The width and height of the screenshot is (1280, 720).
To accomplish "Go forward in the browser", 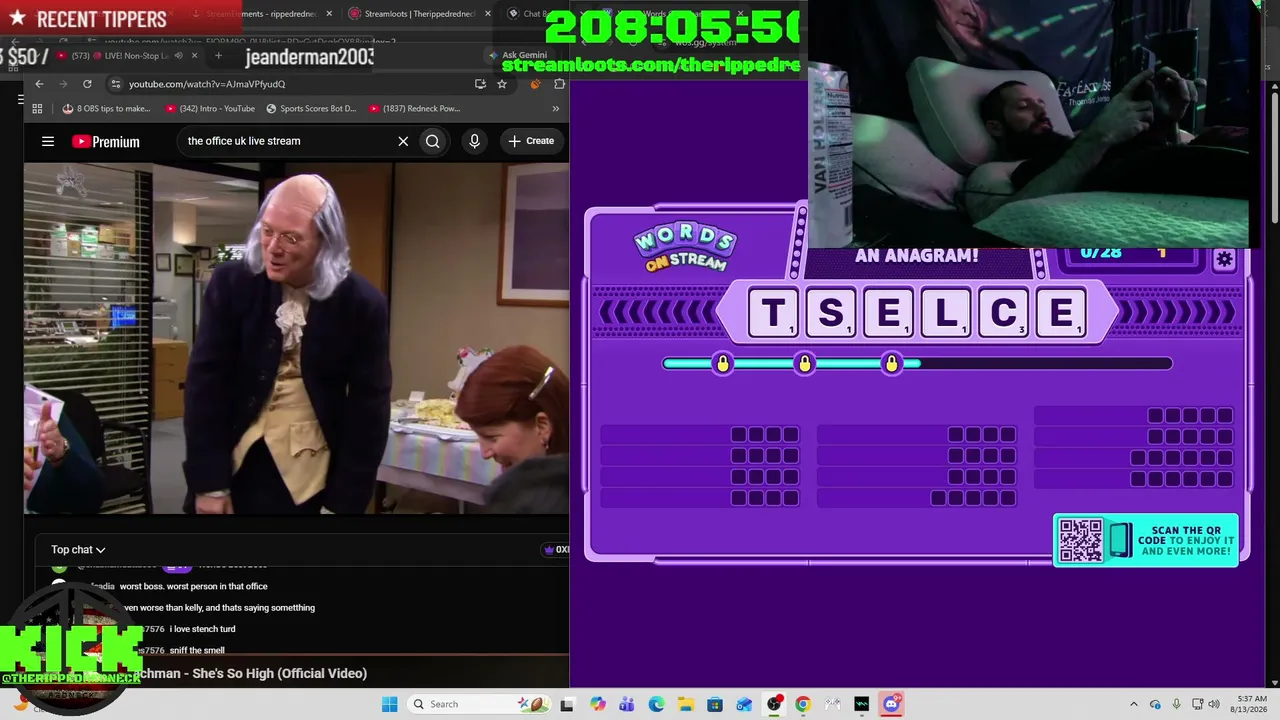I will 63,84.
